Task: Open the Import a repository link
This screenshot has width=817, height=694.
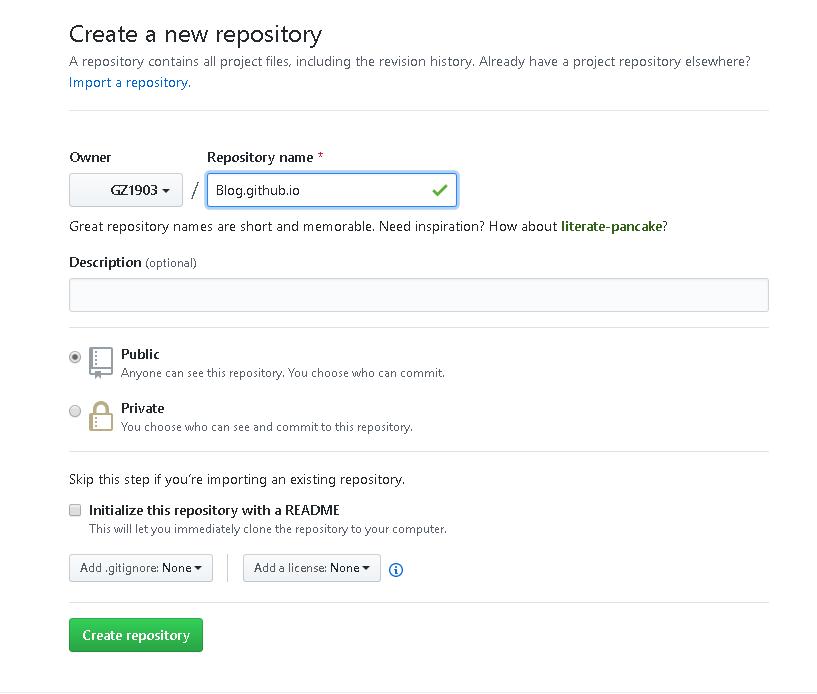Action: (129, 82)
